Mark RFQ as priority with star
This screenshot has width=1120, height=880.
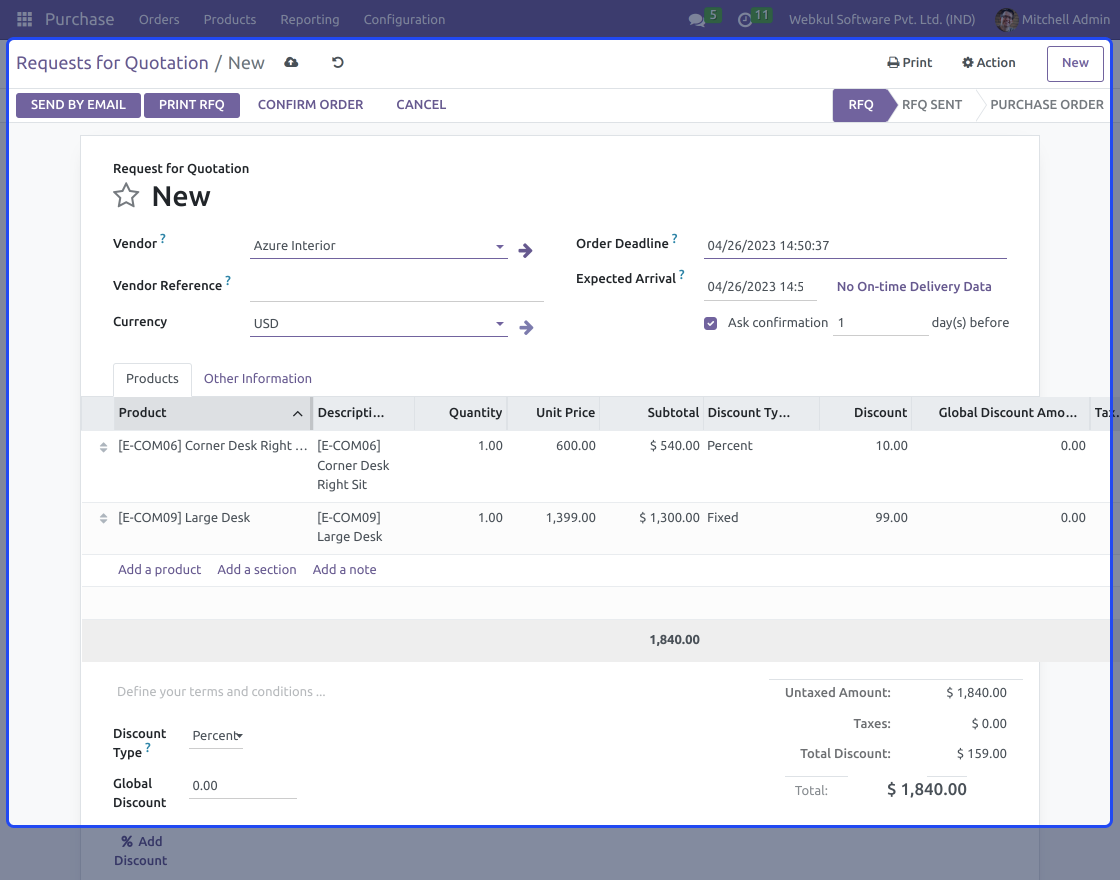126,195
